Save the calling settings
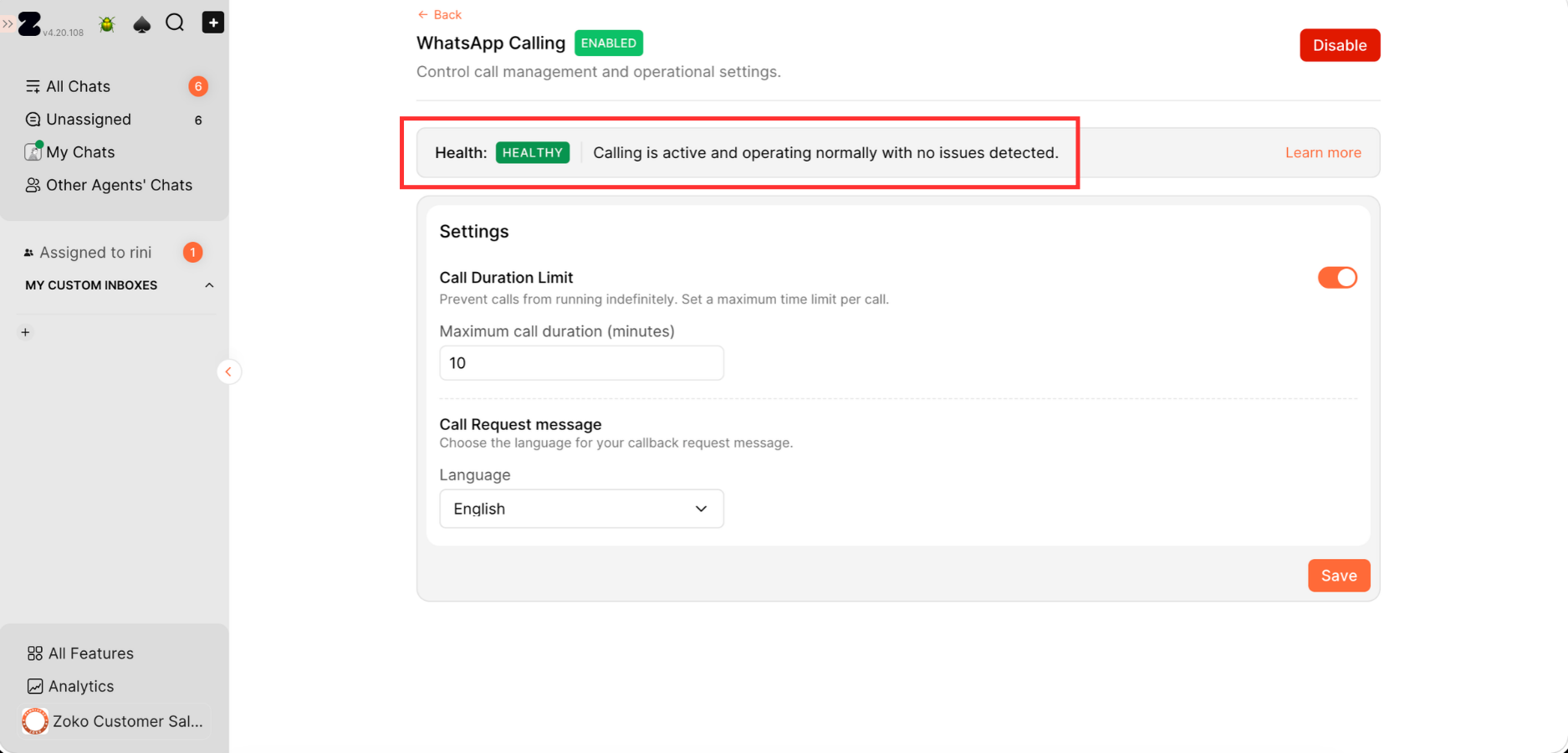1568x753 pixels. coord(1339,576)
